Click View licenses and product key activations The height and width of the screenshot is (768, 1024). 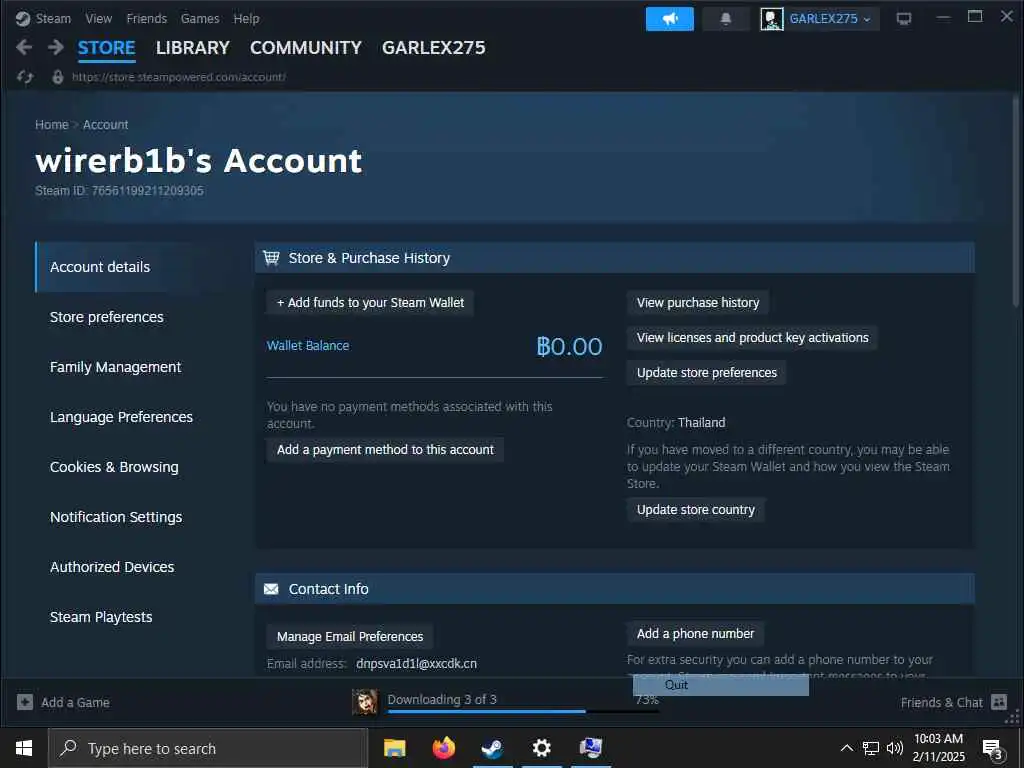coord(752,338)
